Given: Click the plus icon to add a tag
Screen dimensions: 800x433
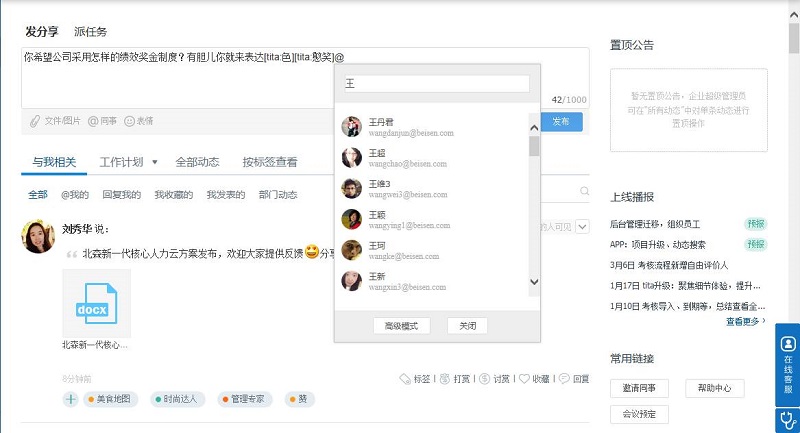Looking at the screenshot, I should click(x=71, y=399).
